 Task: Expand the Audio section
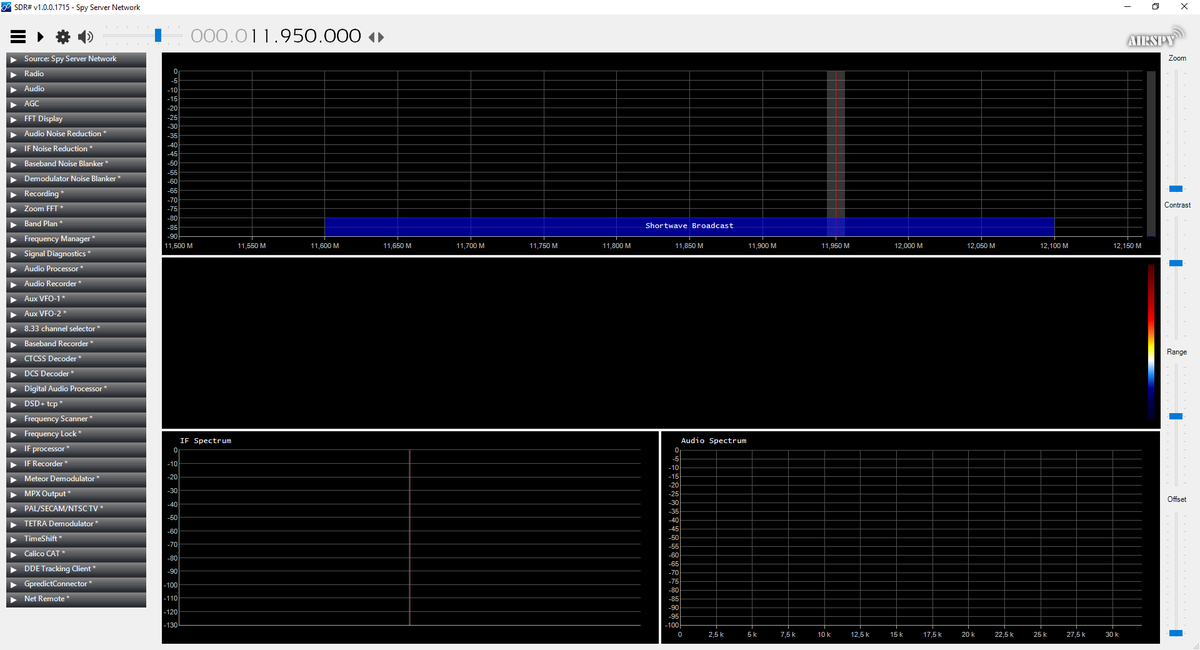(x=75, y=88)
